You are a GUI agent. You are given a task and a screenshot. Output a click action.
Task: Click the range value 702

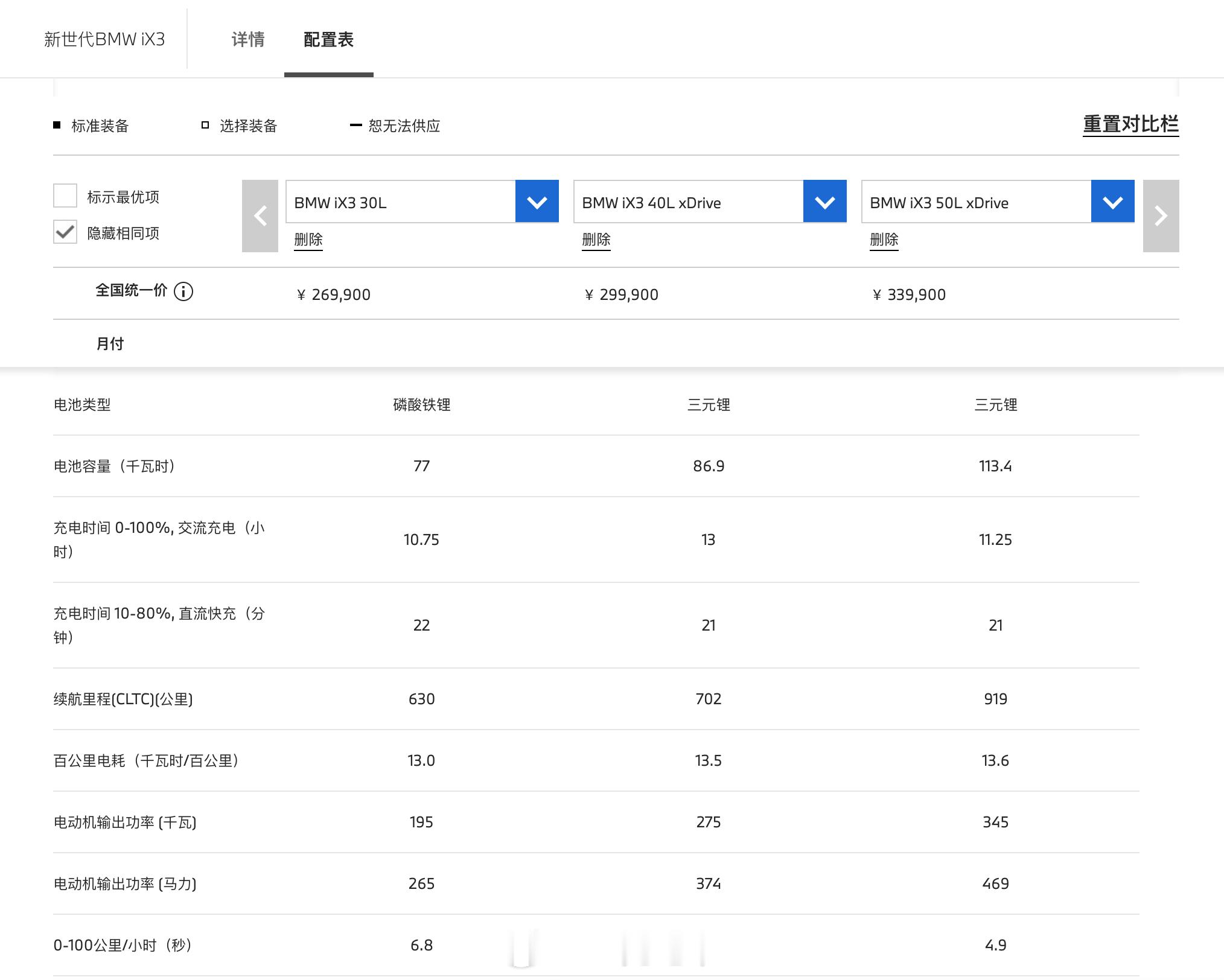point(709,699)
